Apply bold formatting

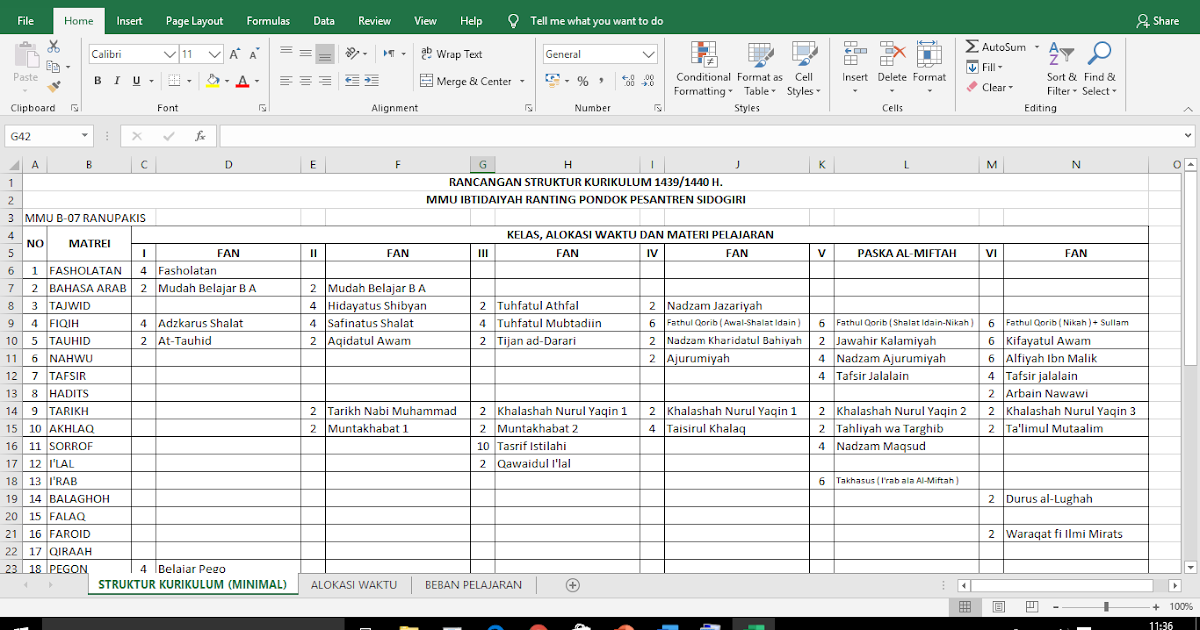pyautogui.click(x=97, y=79)
